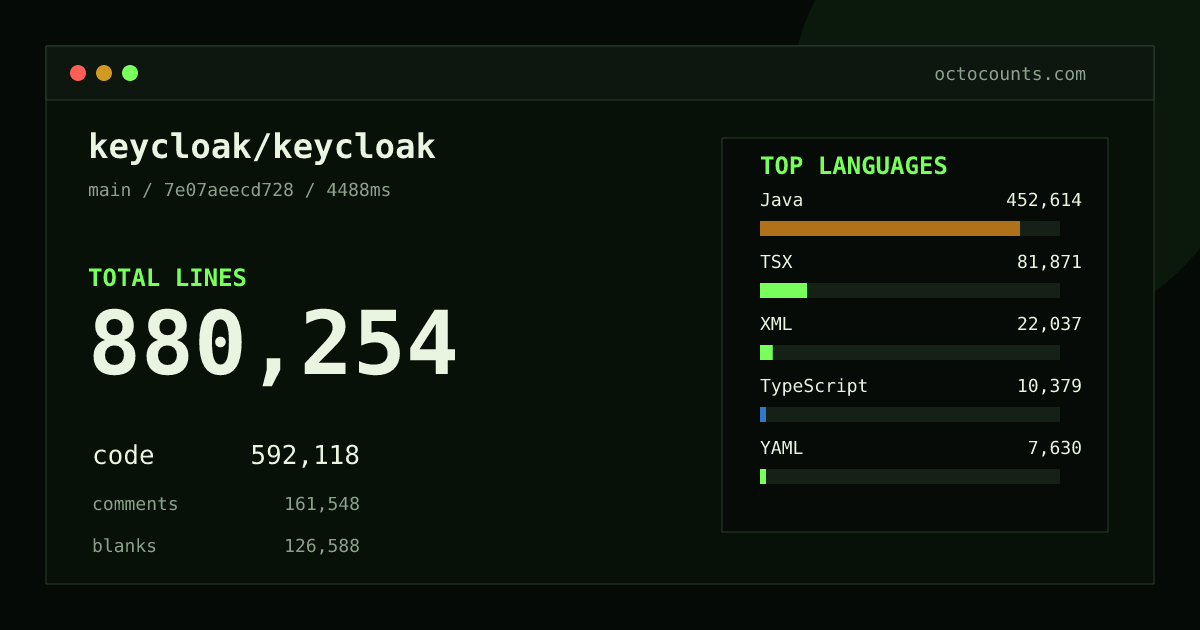The image size is (1200, 630).
Task: Click the blue TypeScript progress bar
Action: tap(763, 414)
